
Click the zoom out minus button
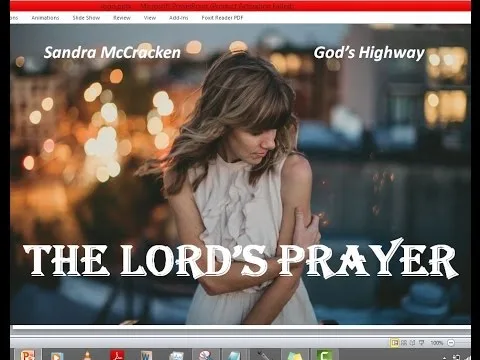[x=451, y=343]
